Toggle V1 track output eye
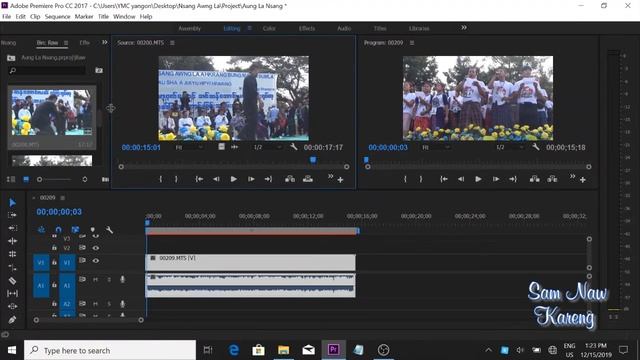Viewport: 640px width, 360px height. pyautogui.click(x=96, y=260)
